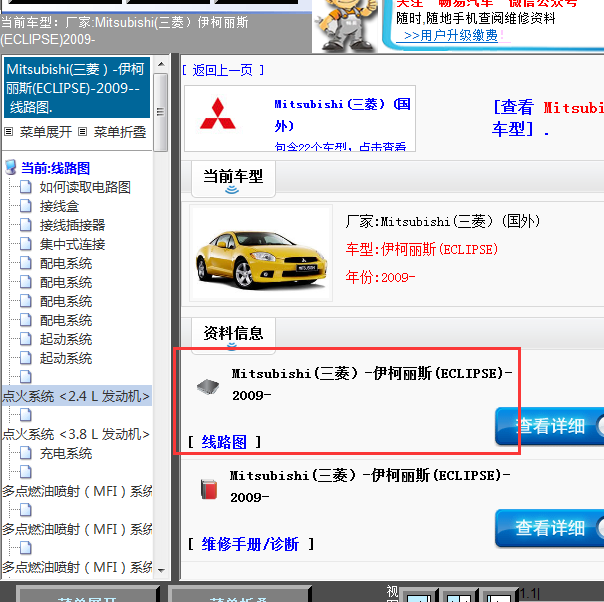Switch to the 当前车型 tab
The height and width of the screenshot is (602, 604).
233,179
